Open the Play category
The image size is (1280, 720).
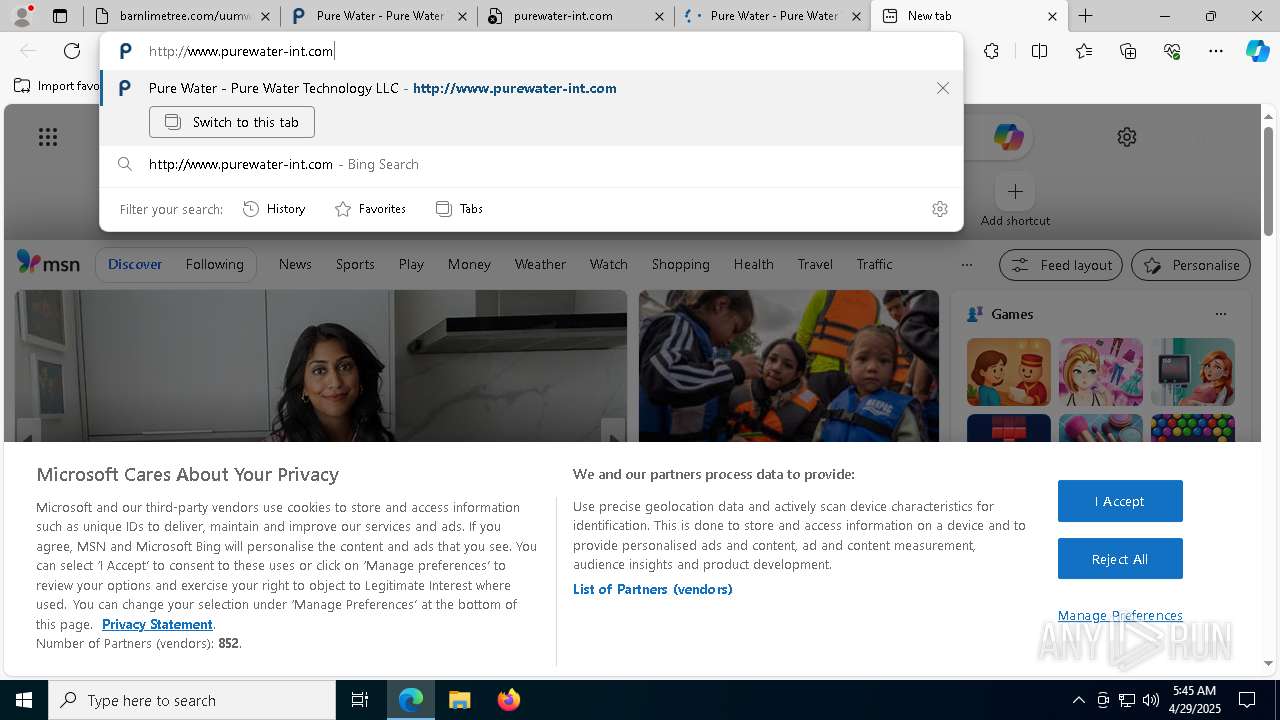411,264
